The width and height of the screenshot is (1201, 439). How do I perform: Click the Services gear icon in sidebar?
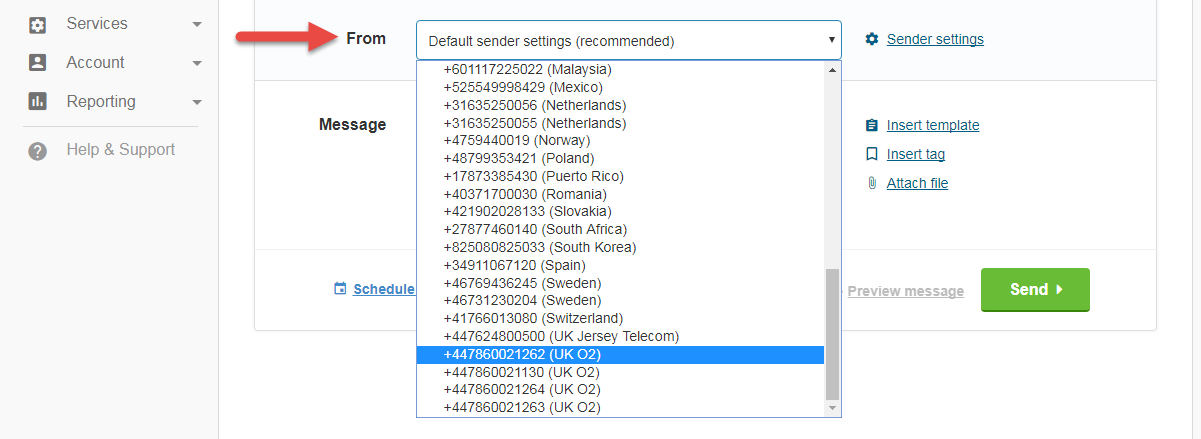click(x=38, y=24)
